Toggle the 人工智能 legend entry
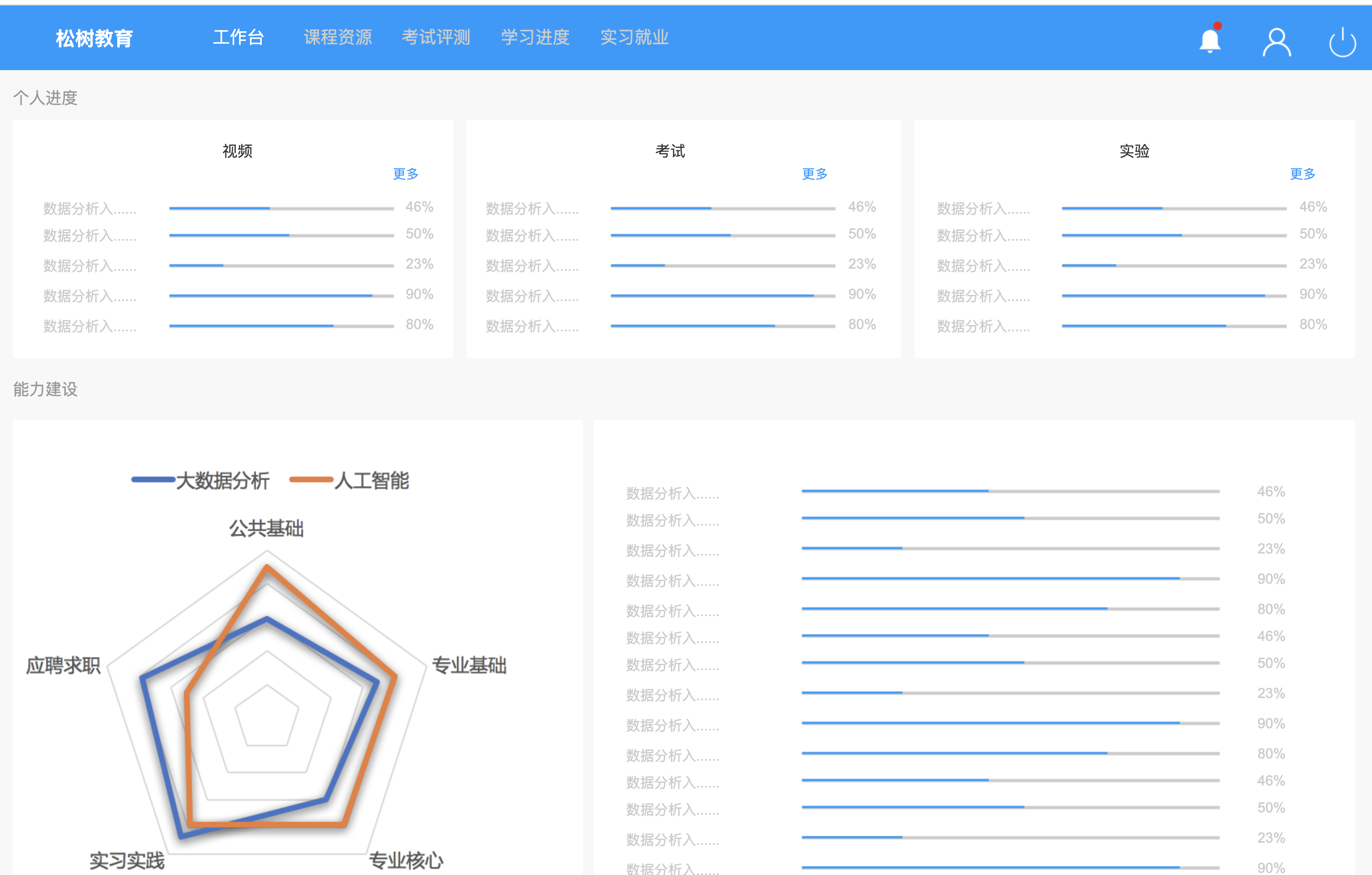The image size is (1372, 875). pyautogui.click(x=349, y=480)
